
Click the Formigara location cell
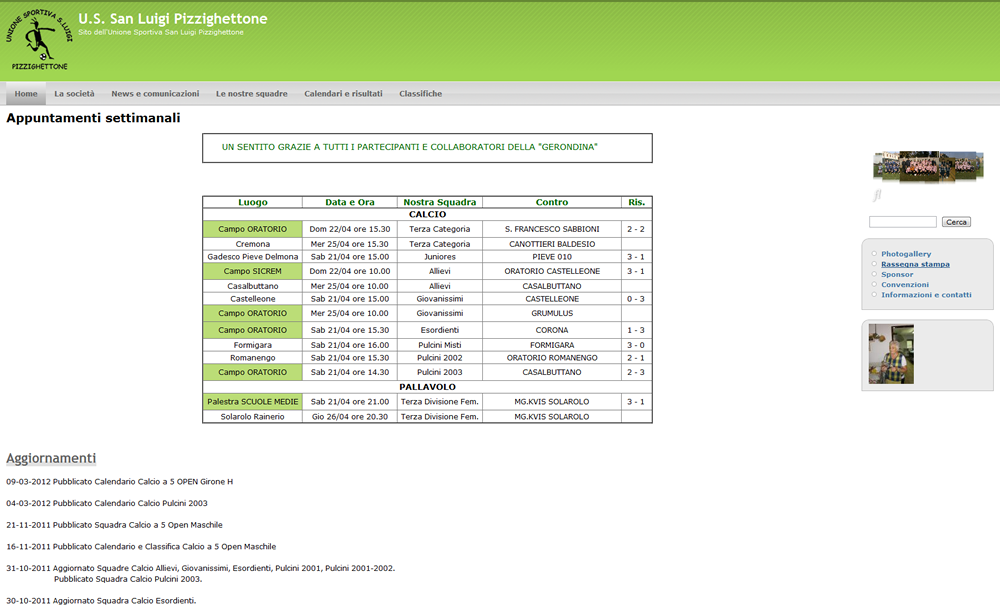point(253,345)
